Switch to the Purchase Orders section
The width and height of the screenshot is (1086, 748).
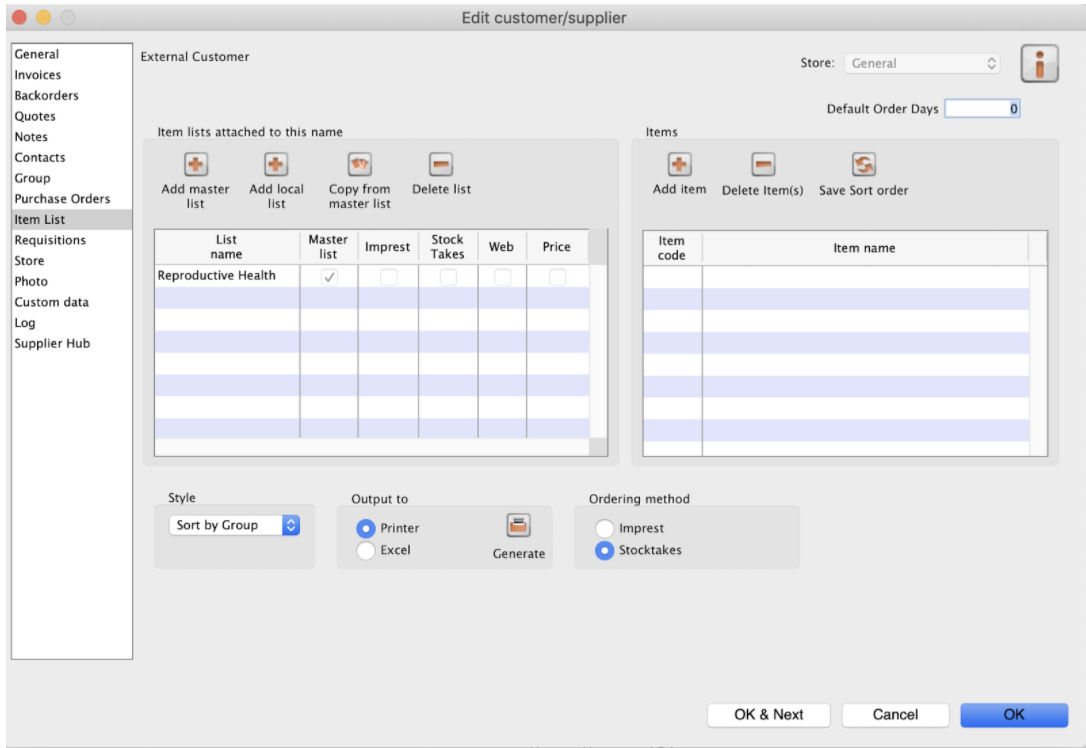tap(62, 199)
